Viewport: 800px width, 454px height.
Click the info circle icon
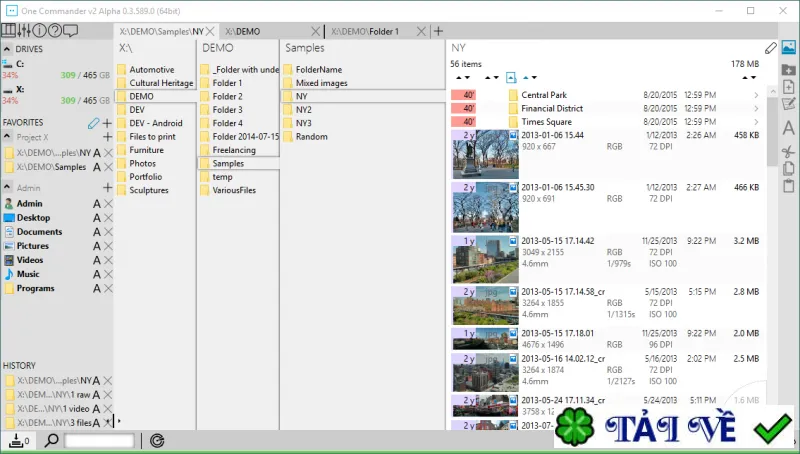click(39, 31)
